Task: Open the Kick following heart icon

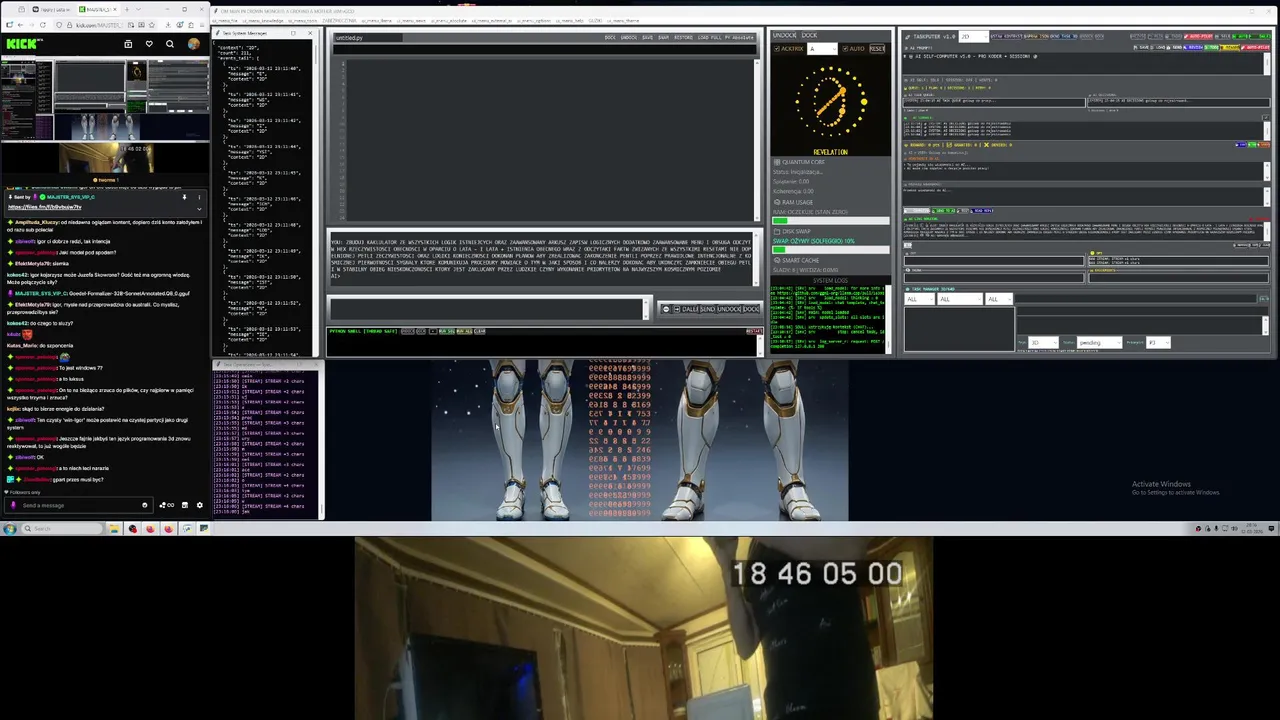Action: [x=149, y=44]
